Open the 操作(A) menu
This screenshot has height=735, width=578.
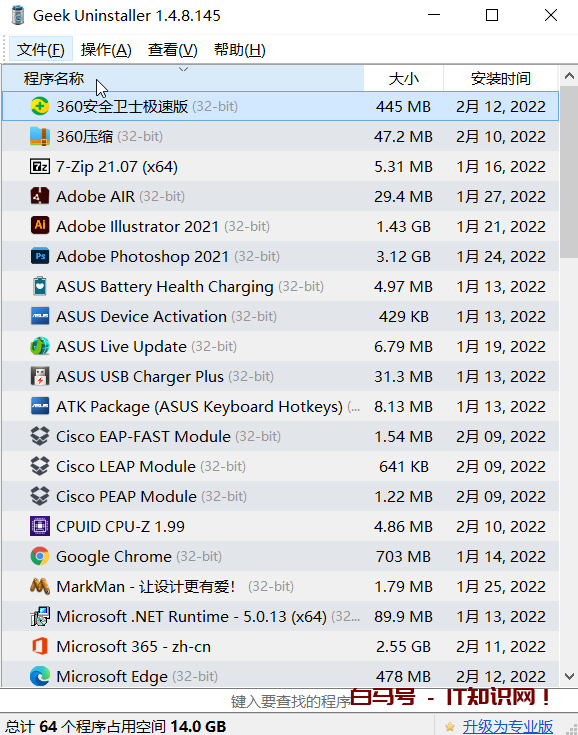pos(106,50)
